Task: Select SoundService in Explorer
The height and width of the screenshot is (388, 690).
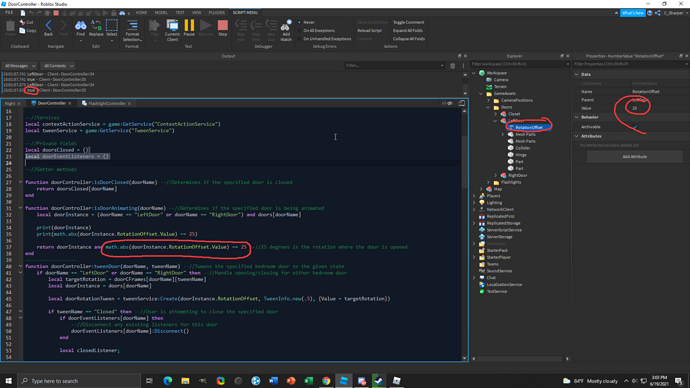Action: [x=499, y=271]
